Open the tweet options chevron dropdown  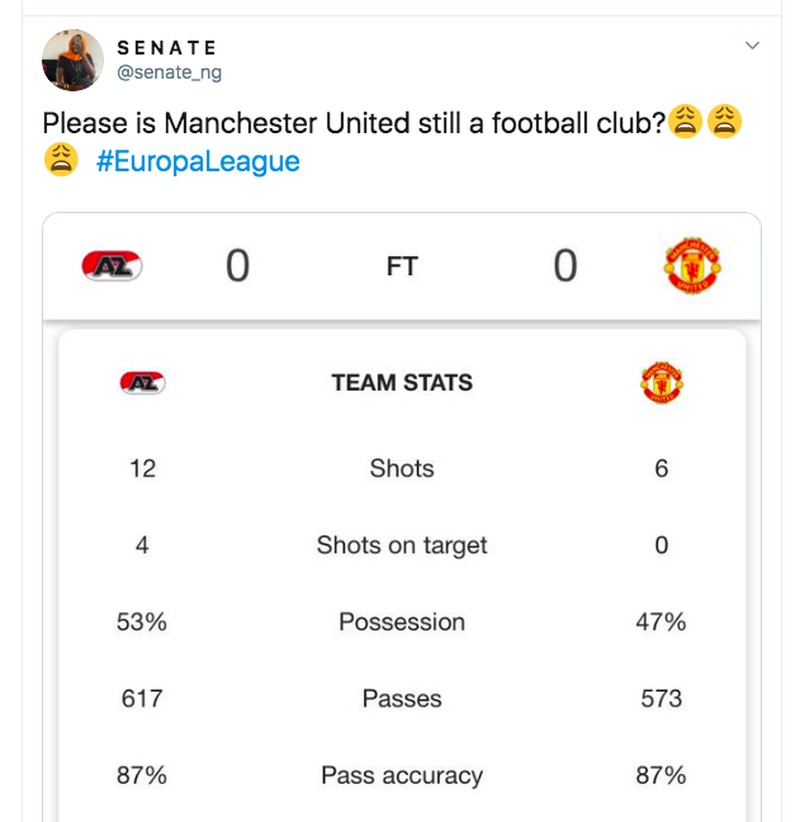[x=753, y=46]
